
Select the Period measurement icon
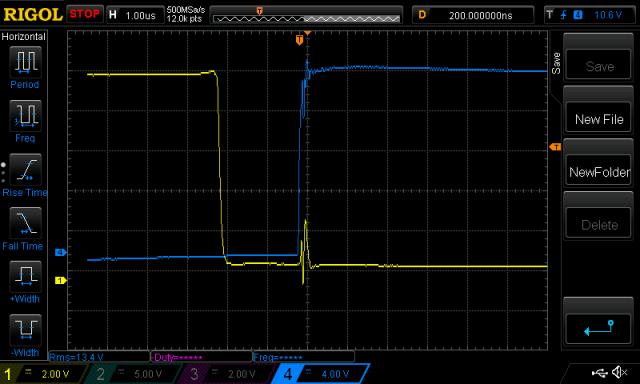click(x=25, y=62)
